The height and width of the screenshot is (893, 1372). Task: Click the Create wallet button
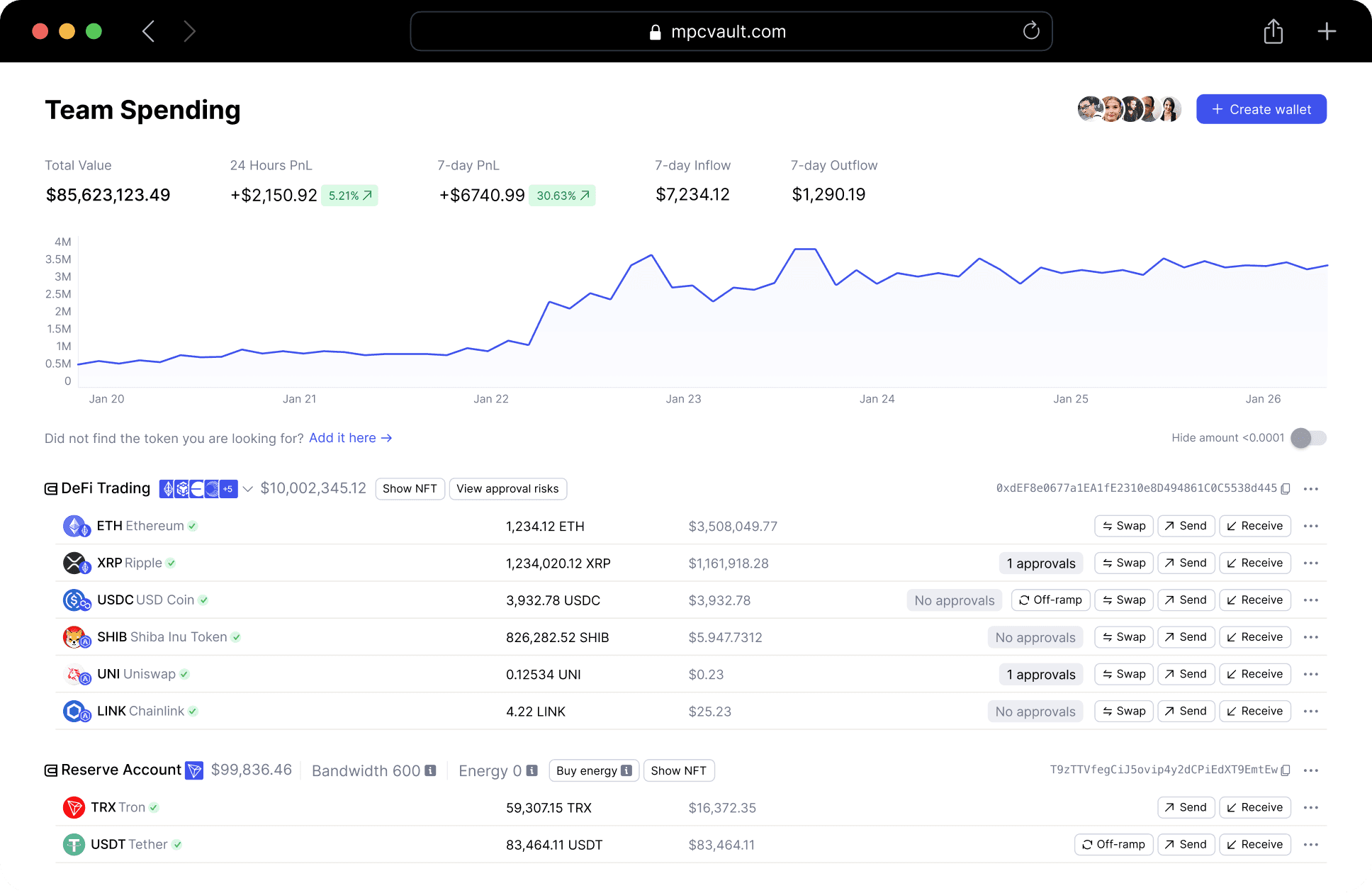(x=1261, y=109)
